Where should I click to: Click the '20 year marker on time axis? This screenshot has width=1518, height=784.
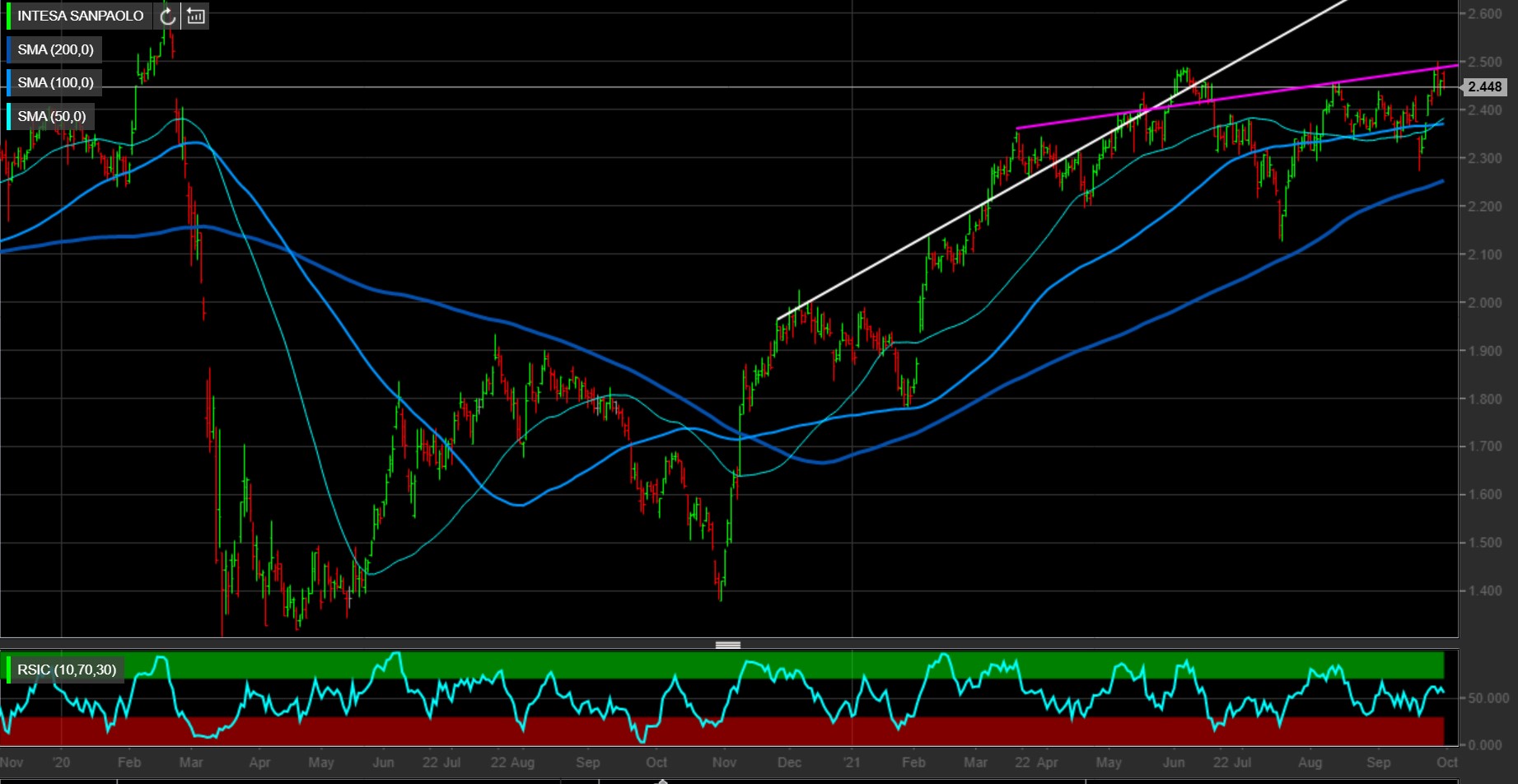click(x=61, y=763)
